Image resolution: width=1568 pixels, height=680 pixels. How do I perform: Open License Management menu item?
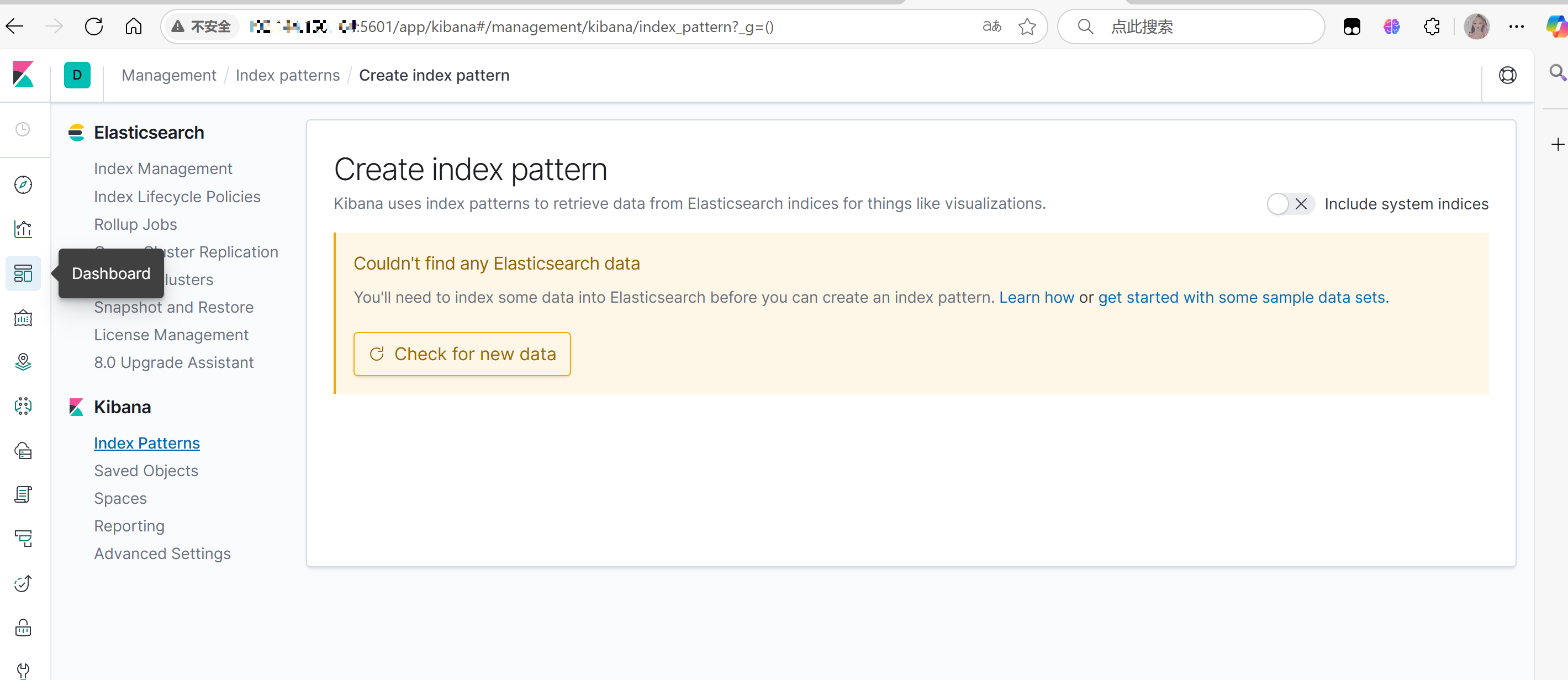point(171,335)
